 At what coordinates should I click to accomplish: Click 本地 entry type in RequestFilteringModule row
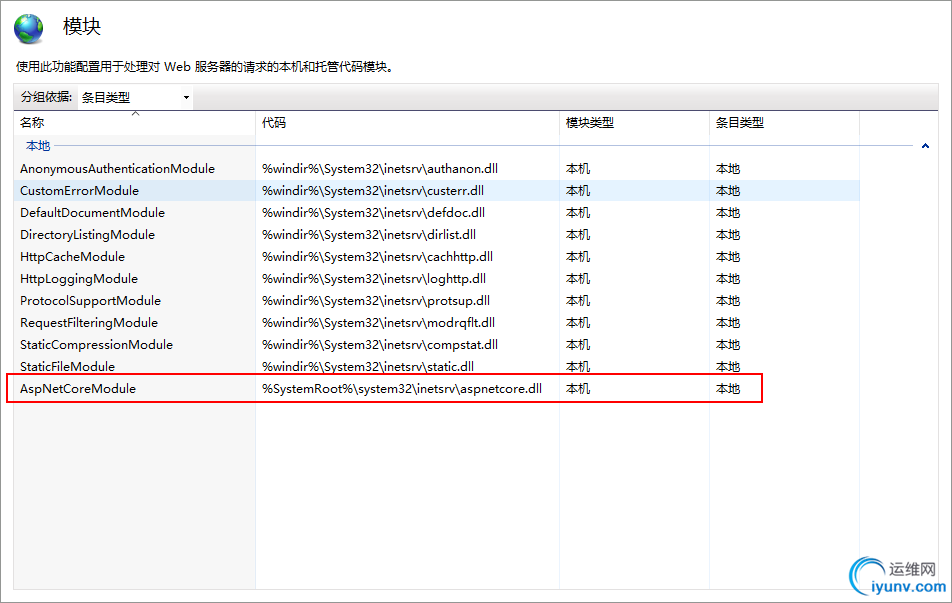(x=728, y=322)
